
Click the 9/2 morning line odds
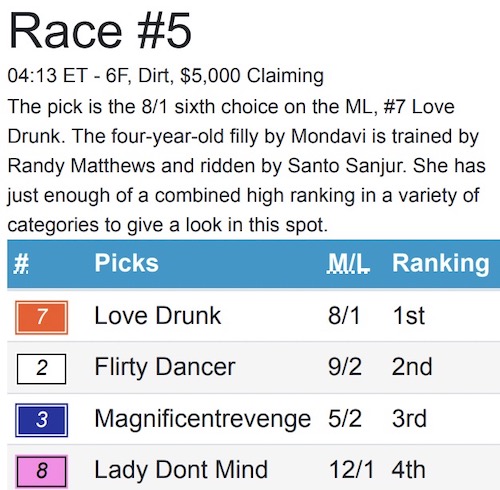click(345, 367)
